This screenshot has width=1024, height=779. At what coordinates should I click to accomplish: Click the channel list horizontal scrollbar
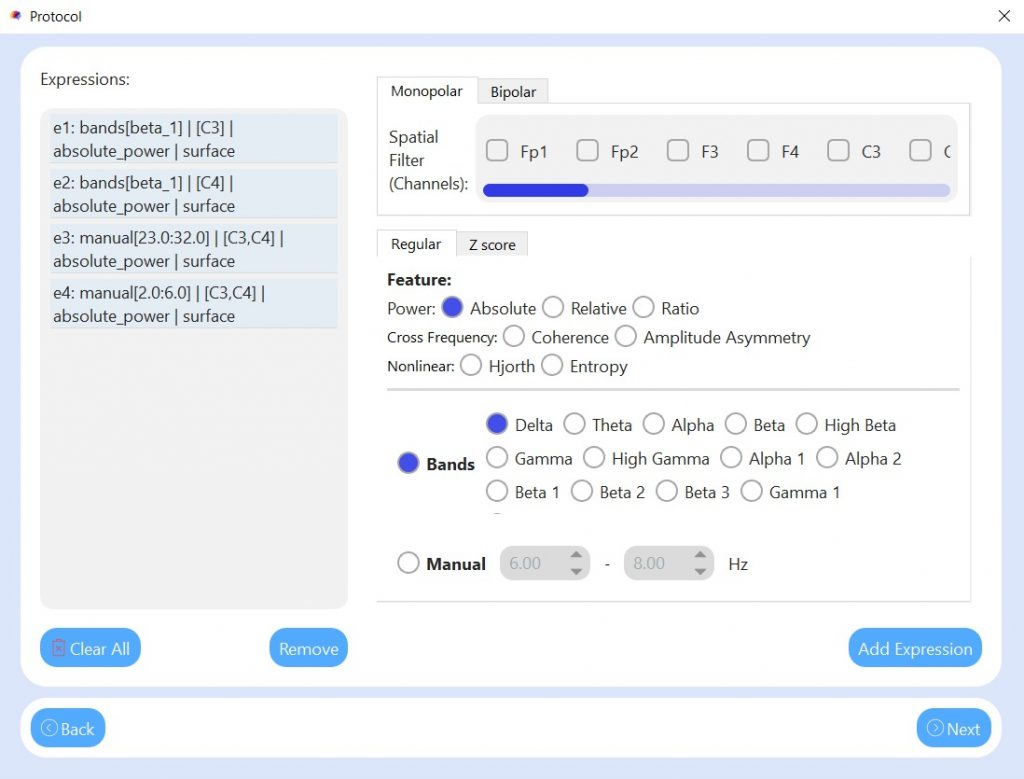tap(716, 190)
